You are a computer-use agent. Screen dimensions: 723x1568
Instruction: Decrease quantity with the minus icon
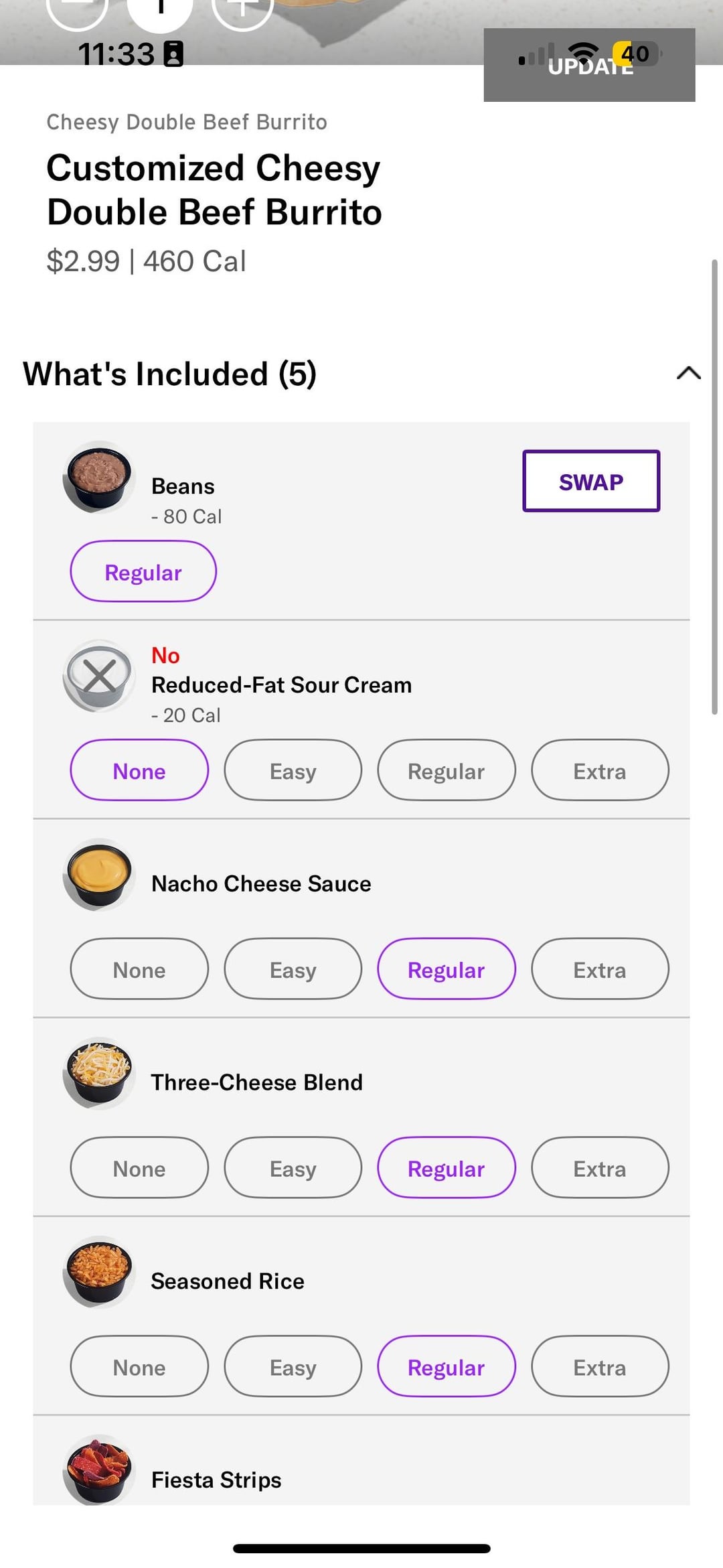point(78,8)
